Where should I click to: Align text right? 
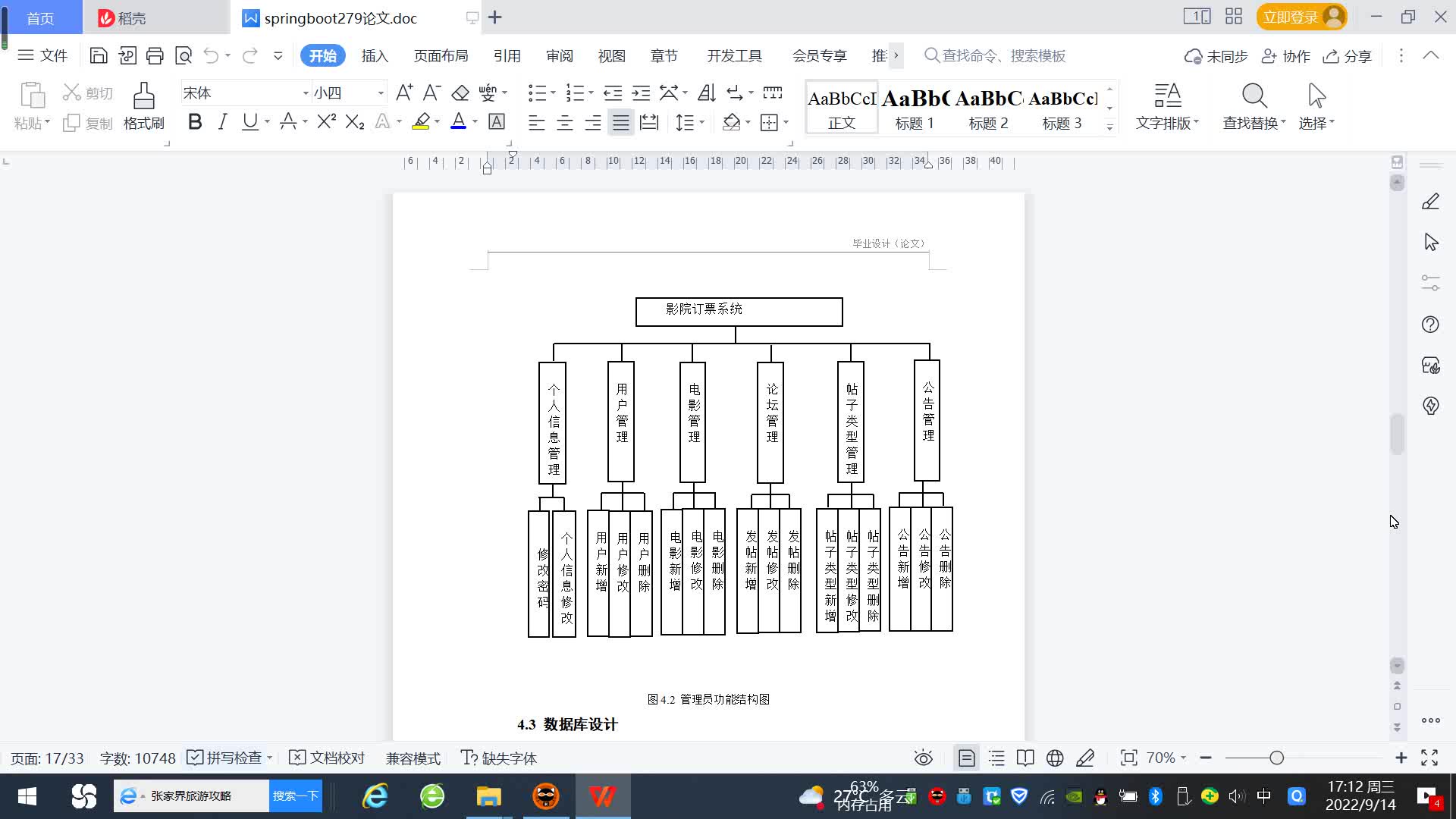593,122
